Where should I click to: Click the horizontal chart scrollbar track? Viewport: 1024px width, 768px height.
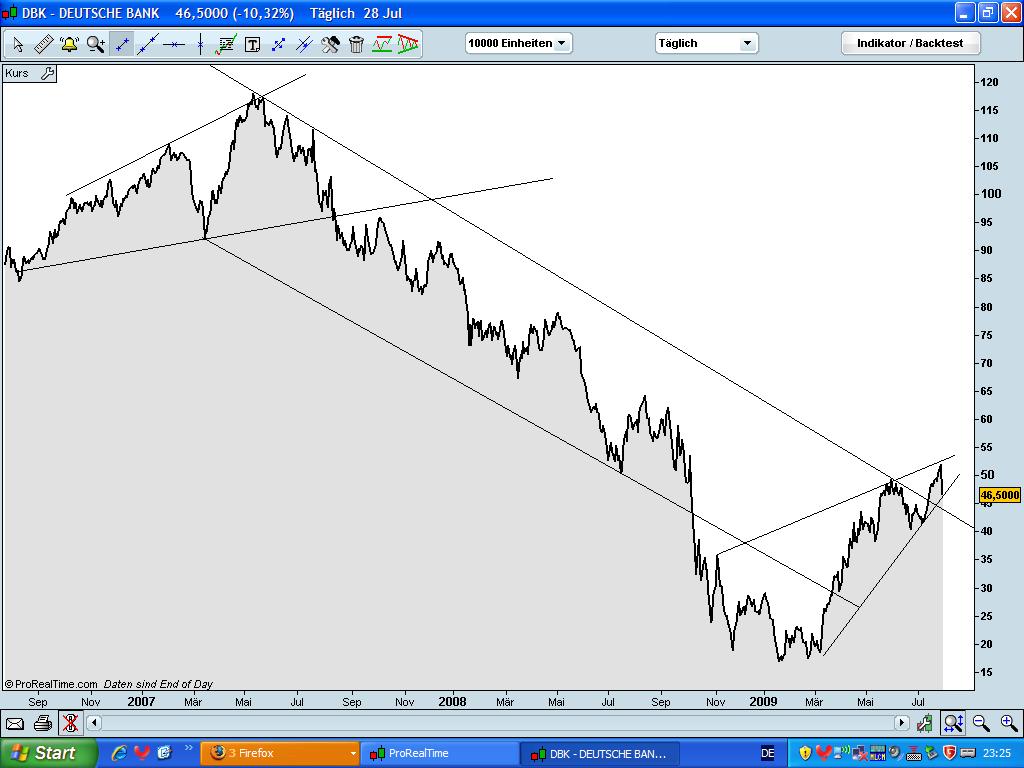click(498, 723)
